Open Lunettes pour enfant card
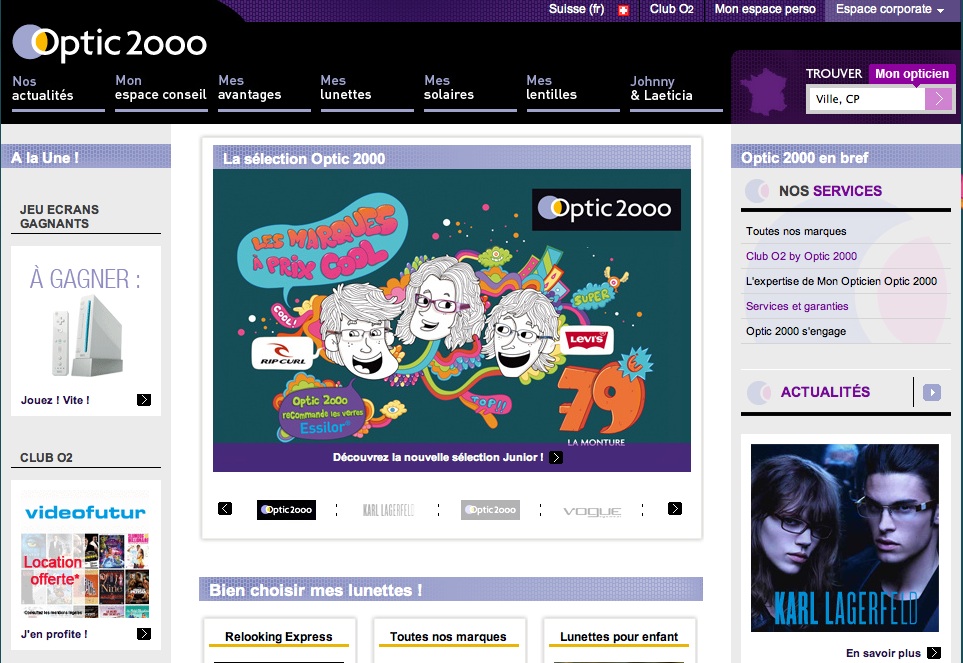This screenshot has width=963, height=663. [619, 637]
